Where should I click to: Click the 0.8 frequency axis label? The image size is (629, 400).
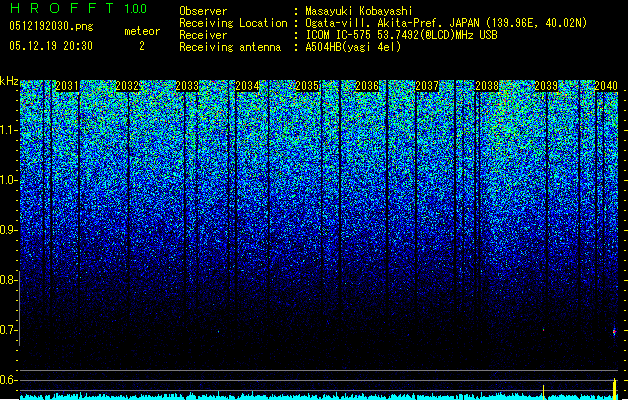click(x=8, y=280)
